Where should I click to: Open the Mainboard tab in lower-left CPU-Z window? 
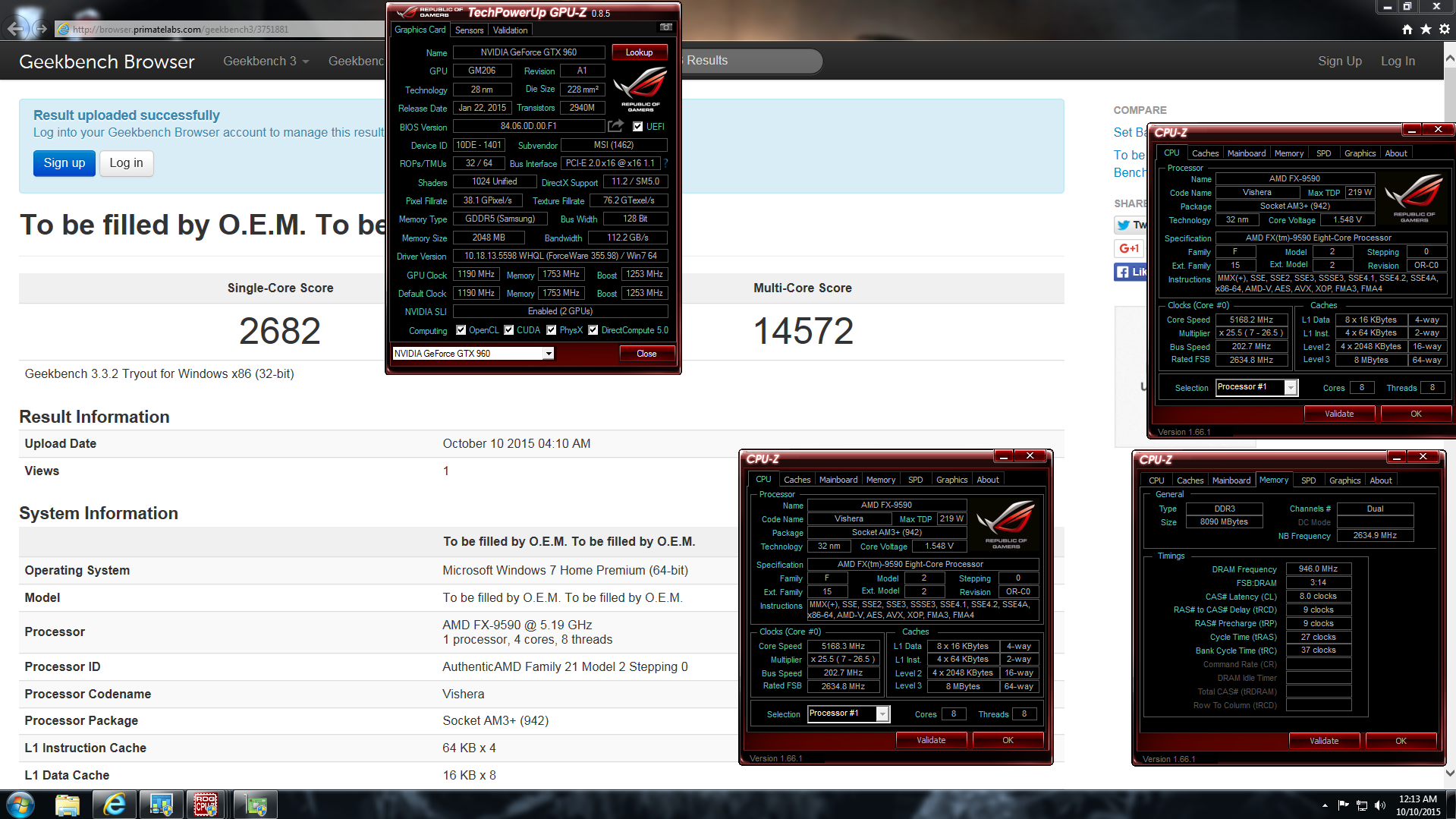point(838,480)
